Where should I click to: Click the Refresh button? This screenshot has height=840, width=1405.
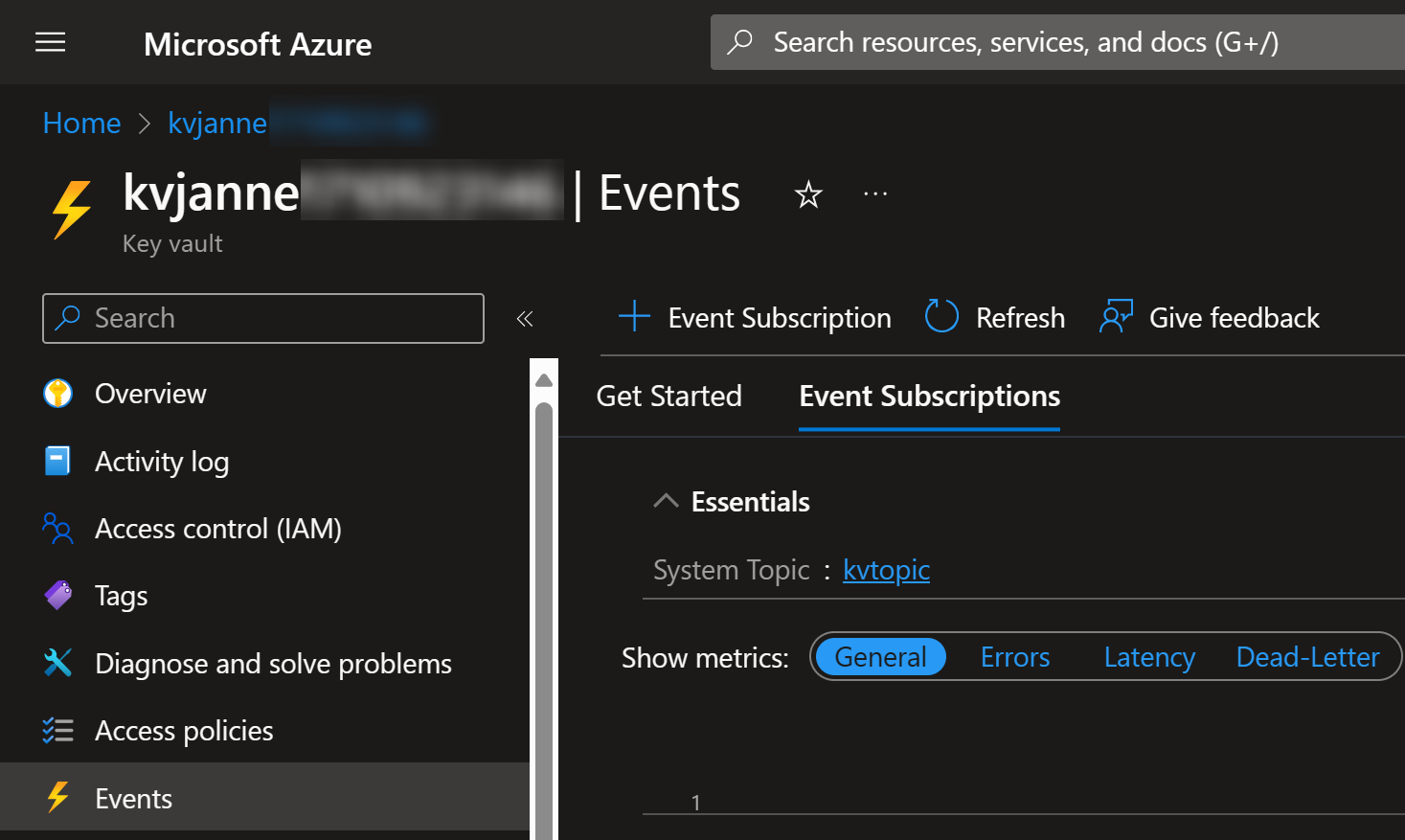(x=995, y=317)
